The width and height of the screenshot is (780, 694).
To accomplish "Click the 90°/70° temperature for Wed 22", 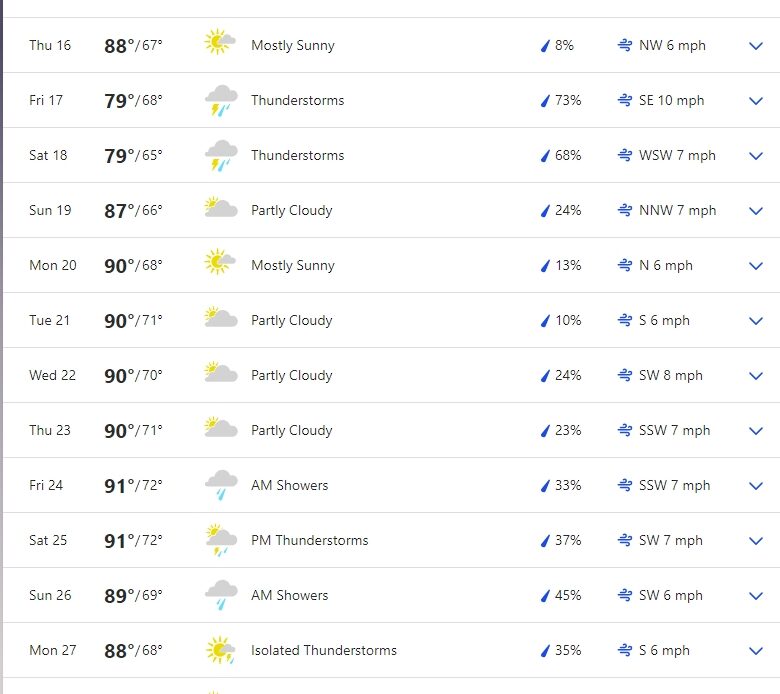I will (x=133, y=375).
